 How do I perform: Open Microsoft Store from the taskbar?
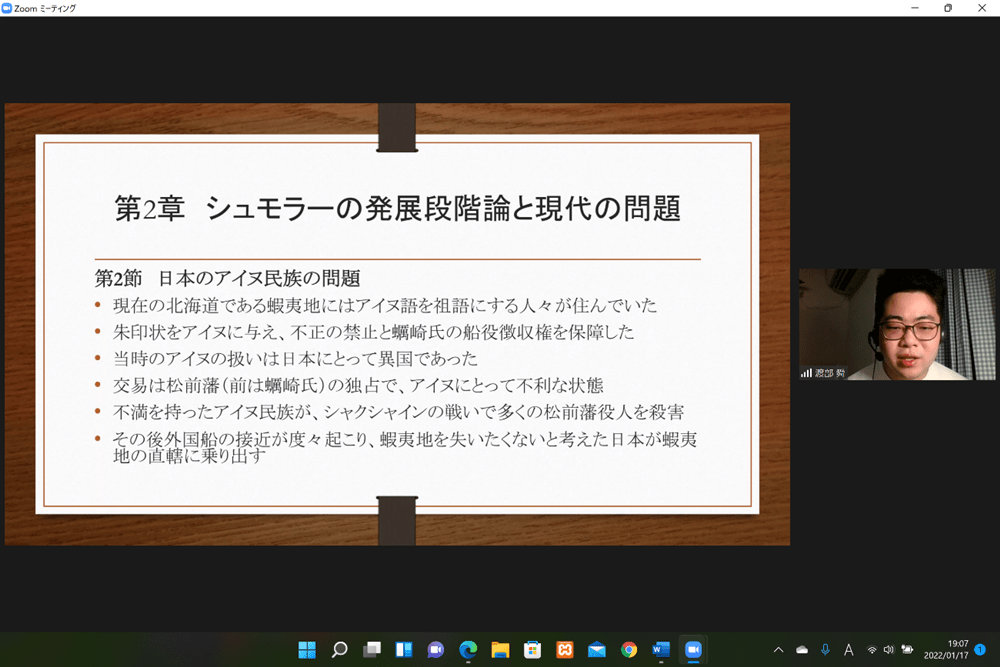click(532, 650)
